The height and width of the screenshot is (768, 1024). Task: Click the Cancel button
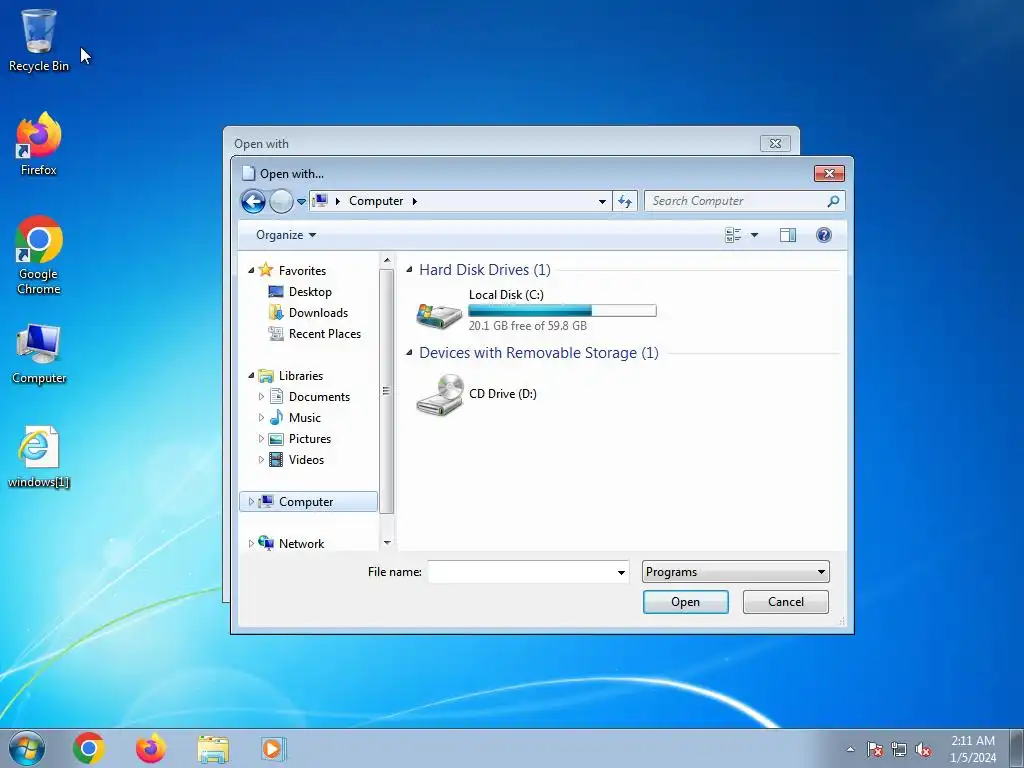click(786, 602)
